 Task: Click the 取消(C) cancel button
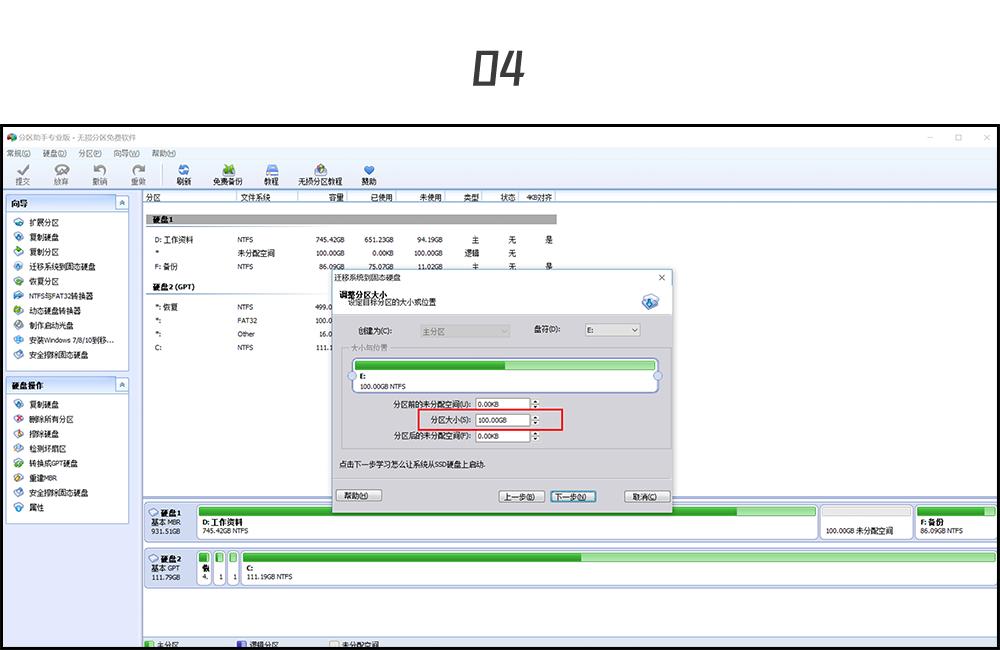tap(647, 496)
